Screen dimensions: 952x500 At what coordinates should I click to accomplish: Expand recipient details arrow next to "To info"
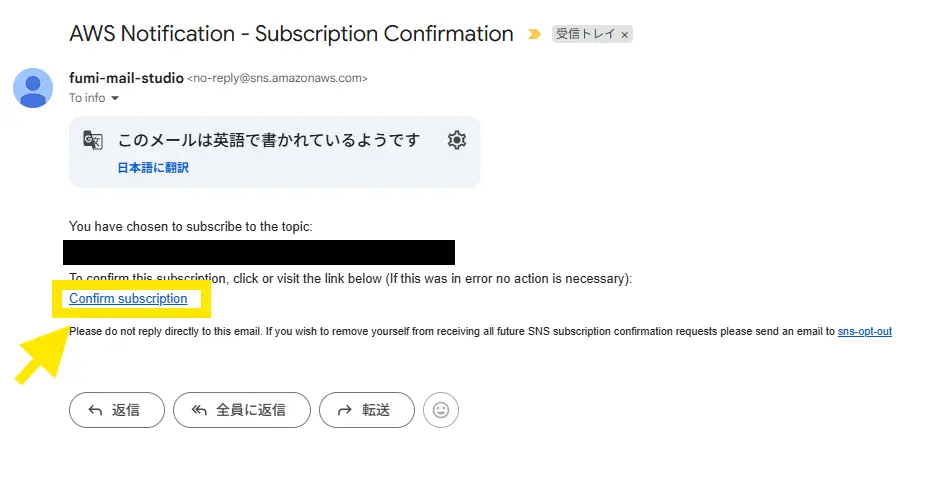click(115, 98)
